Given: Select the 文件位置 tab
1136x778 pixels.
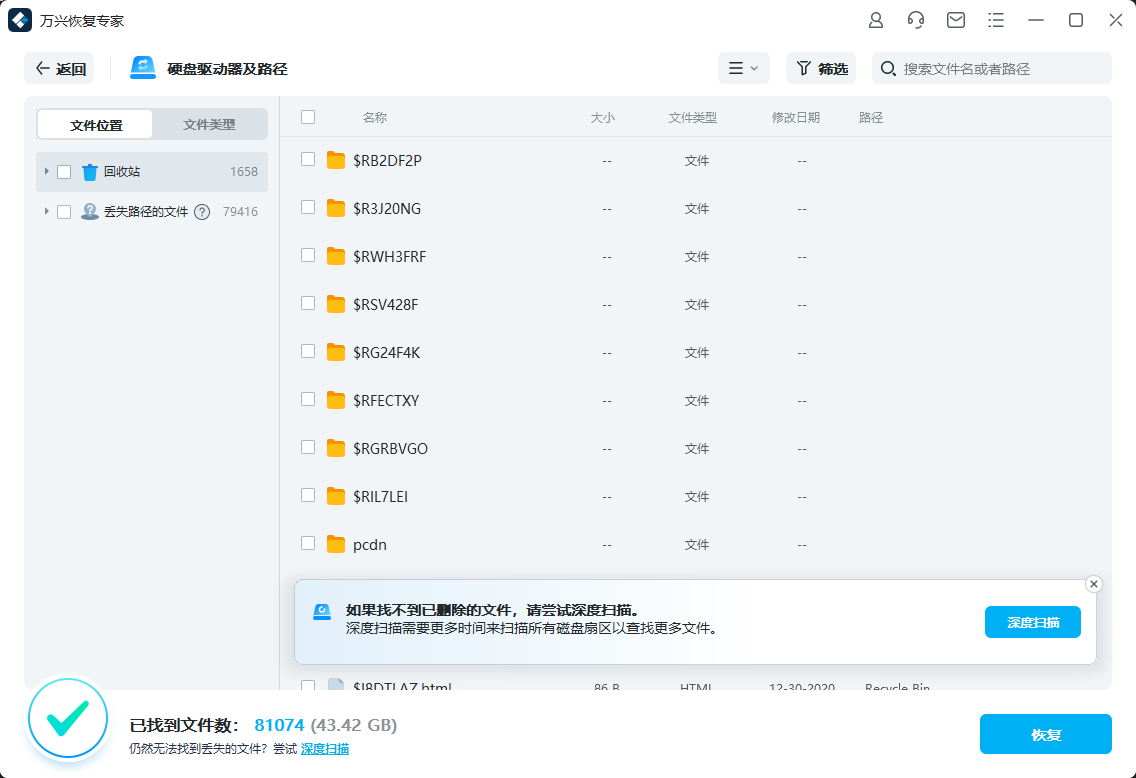Looking at the screenshot, I should (95, 124).
